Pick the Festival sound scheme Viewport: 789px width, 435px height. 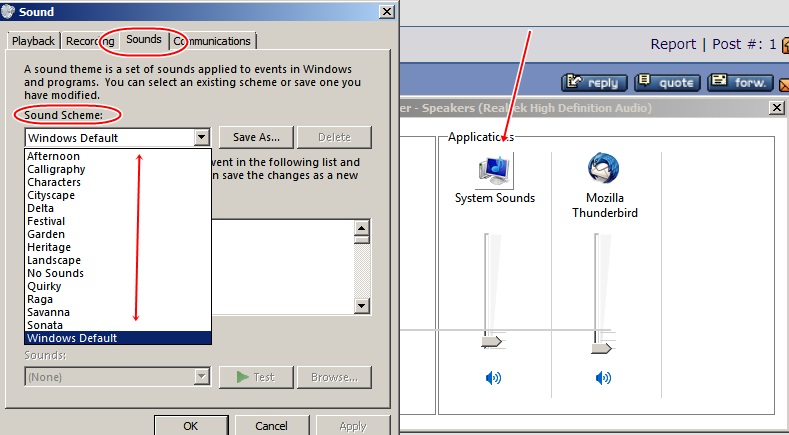tap(118, 222)
